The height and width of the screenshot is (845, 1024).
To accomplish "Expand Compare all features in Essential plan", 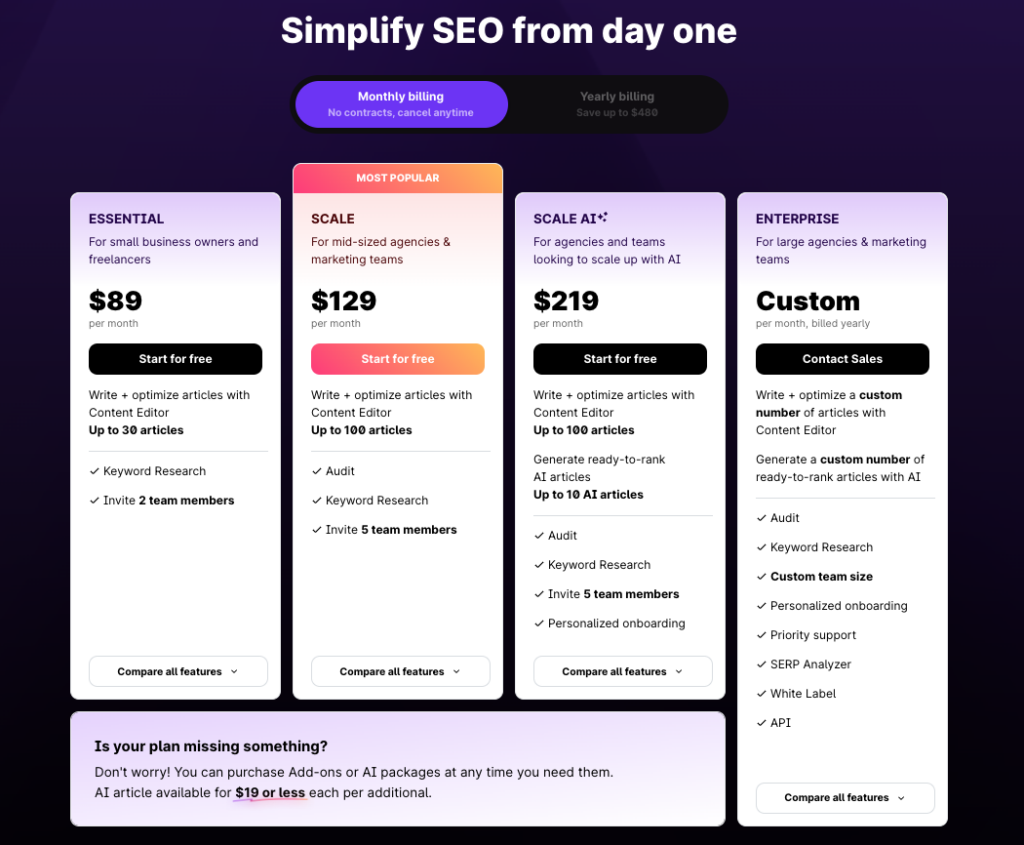I will (x=178, y=671).
